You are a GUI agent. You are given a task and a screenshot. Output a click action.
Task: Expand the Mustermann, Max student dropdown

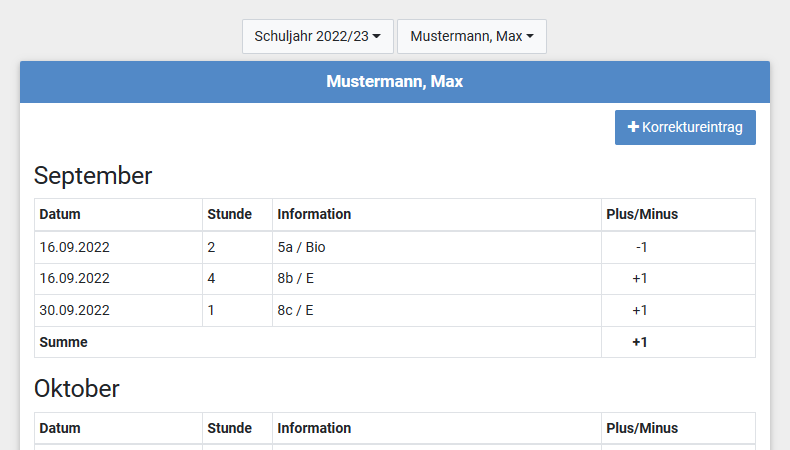pyautogui.click(x=471, y=36)
